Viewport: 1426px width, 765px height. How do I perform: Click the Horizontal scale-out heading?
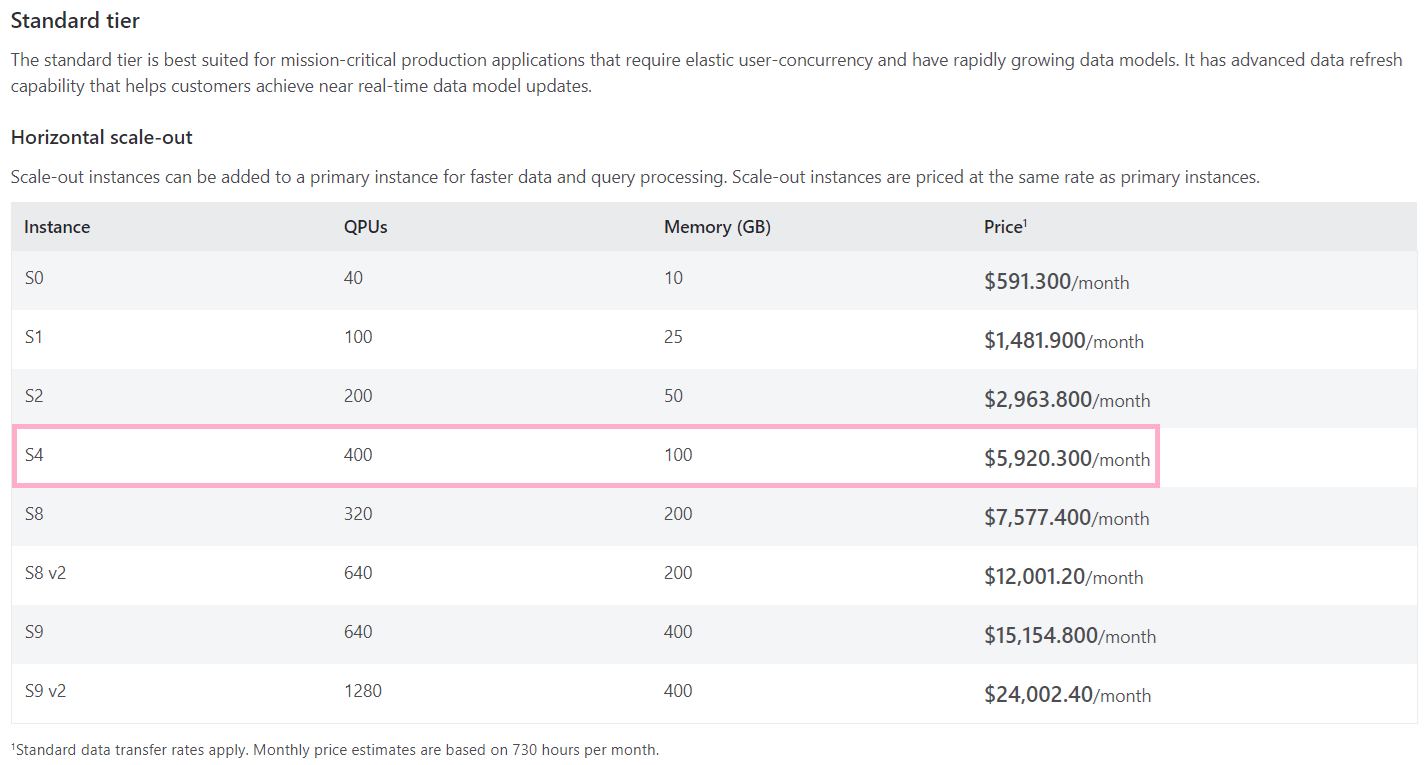[102, 137]
